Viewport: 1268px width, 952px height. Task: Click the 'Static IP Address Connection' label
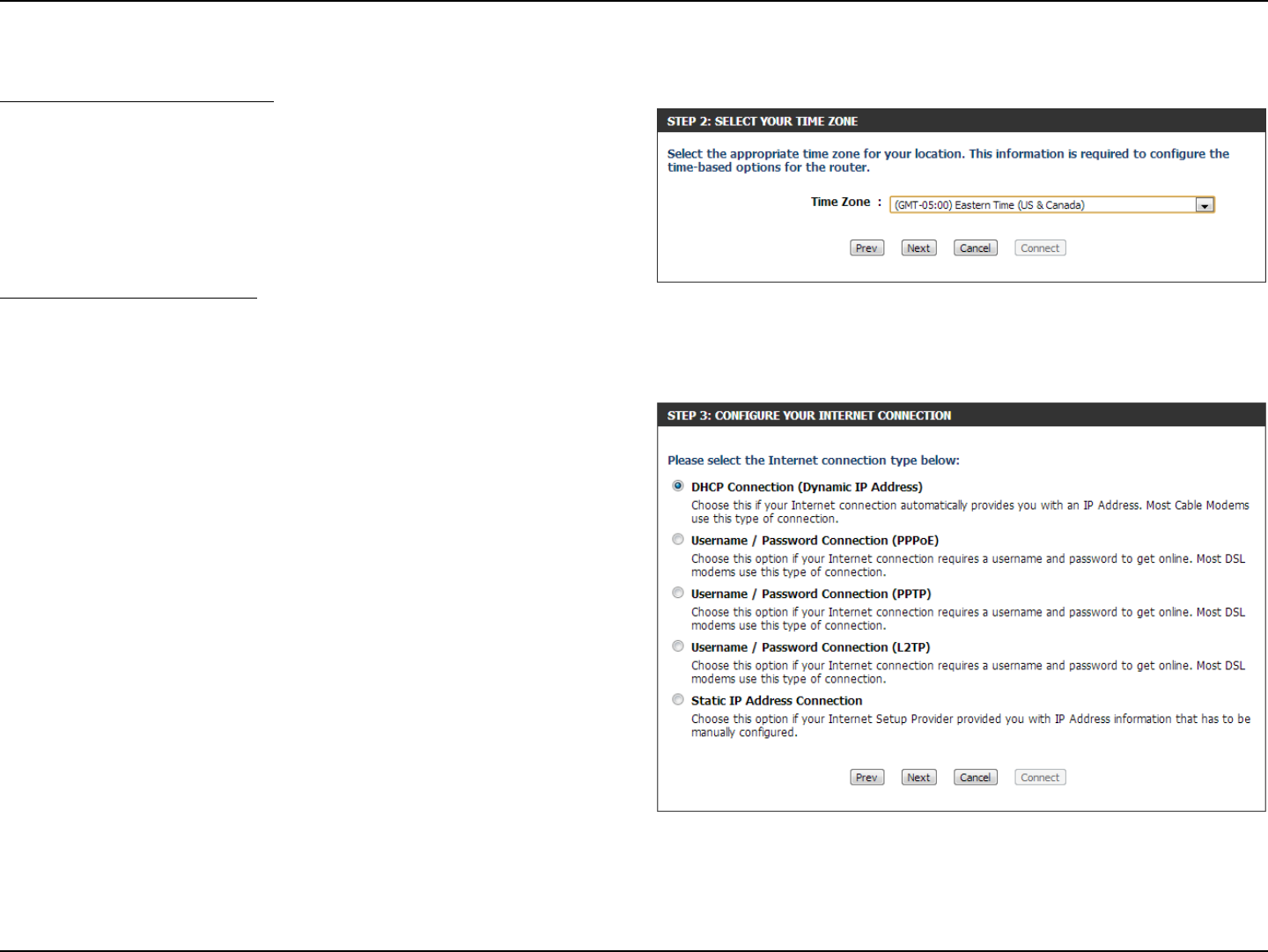coord(777,701)
